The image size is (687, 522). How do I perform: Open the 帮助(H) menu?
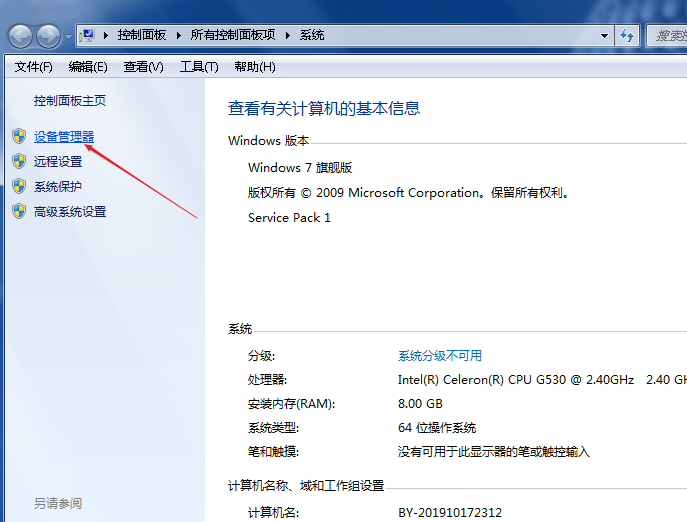click(x=255, y=67)
